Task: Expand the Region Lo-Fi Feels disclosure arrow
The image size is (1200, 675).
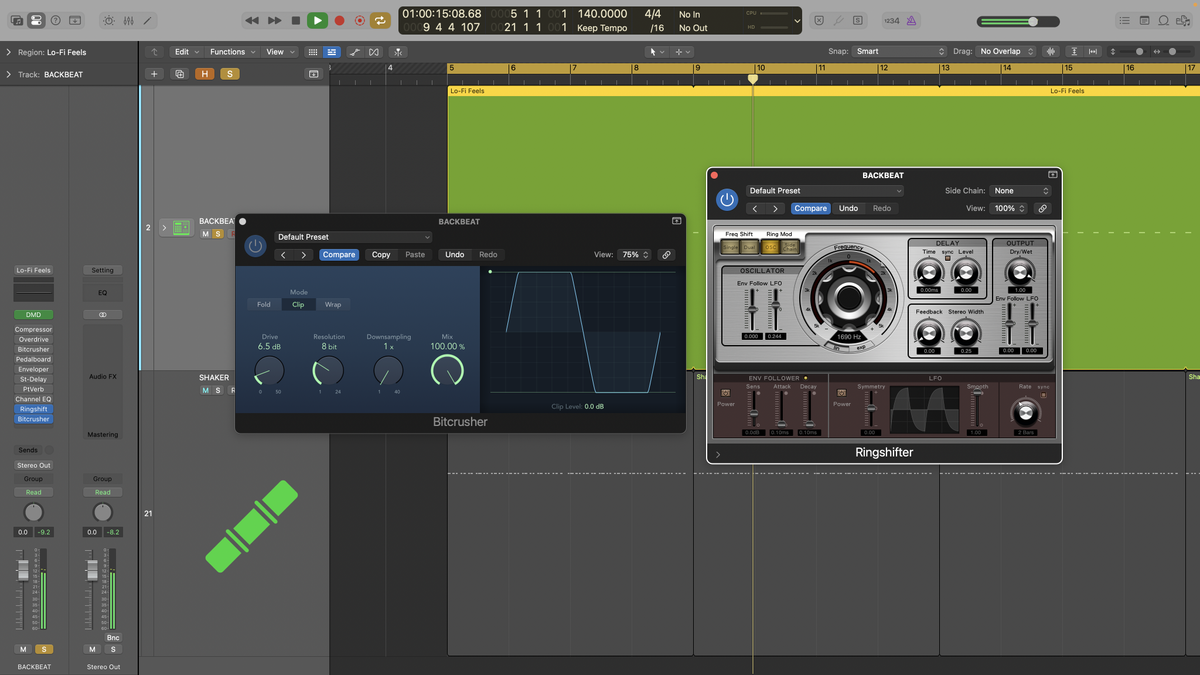Action: 9,52
